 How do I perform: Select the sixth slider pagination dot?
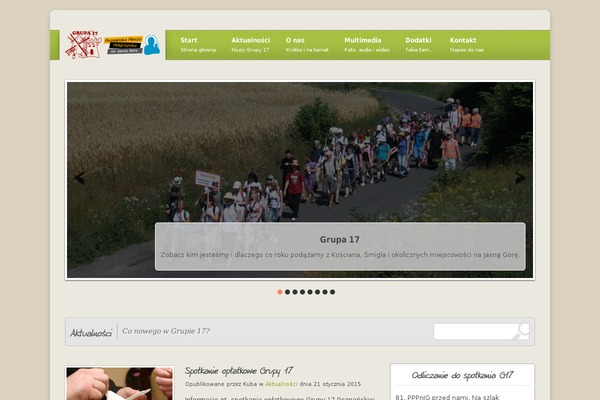(x=318, y=292)
